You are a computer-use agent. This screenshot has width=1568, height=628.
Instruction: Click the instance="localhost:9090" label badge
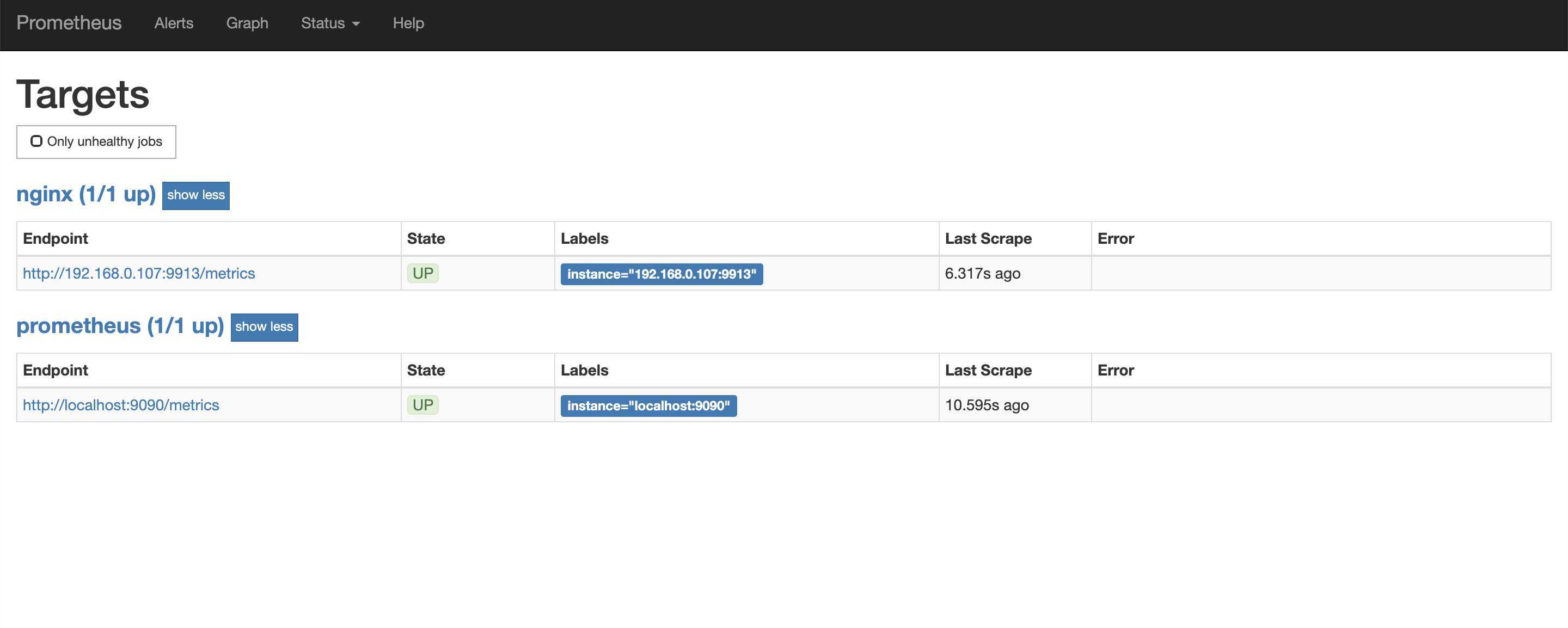click(x=648, y=406)
